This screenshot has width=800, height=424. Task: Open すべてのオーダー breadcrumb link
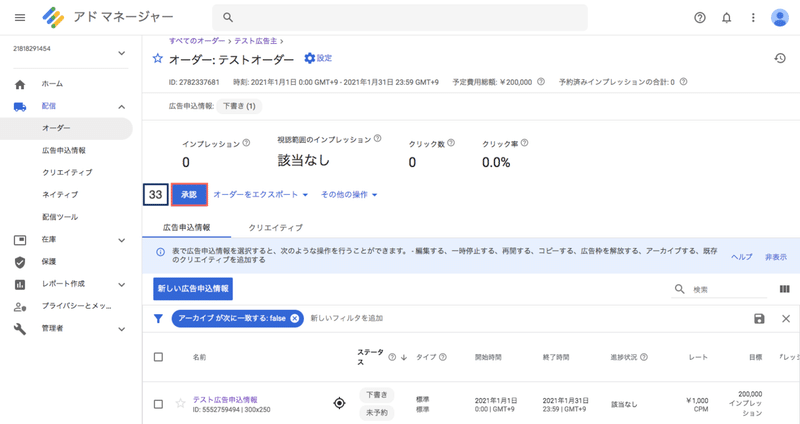(197, 41)
